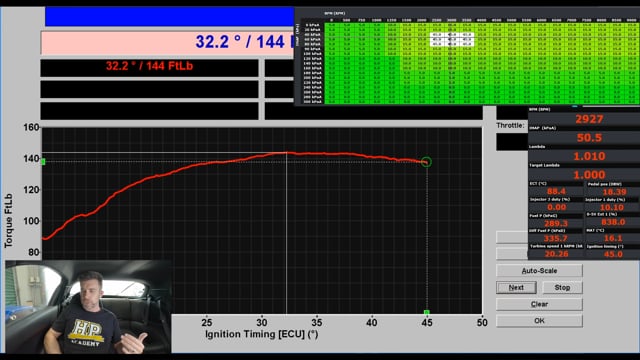Click the 25 tick on timing axis
The width and height of the screenshot is (640, 360).
207,323
